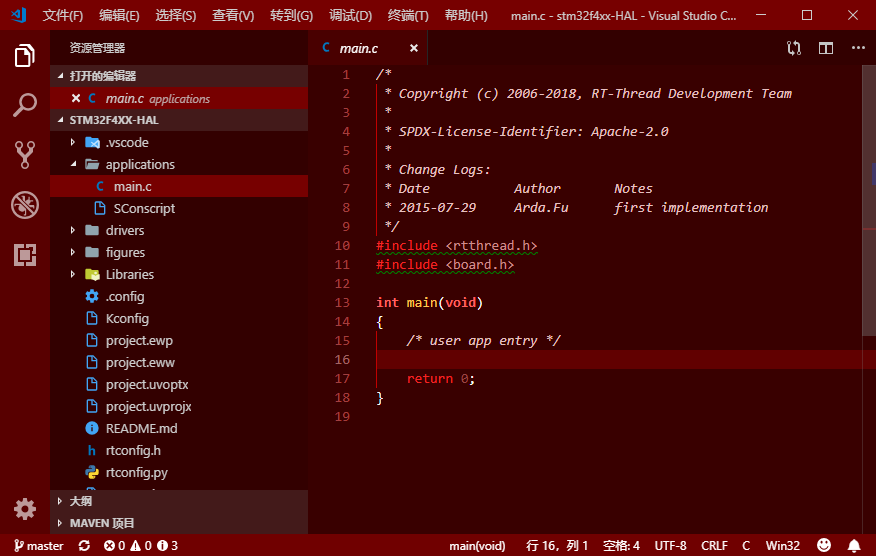Open the Source Control view icon
The width and height of the screenshot is (876, 556).
(x=25, y=155)
